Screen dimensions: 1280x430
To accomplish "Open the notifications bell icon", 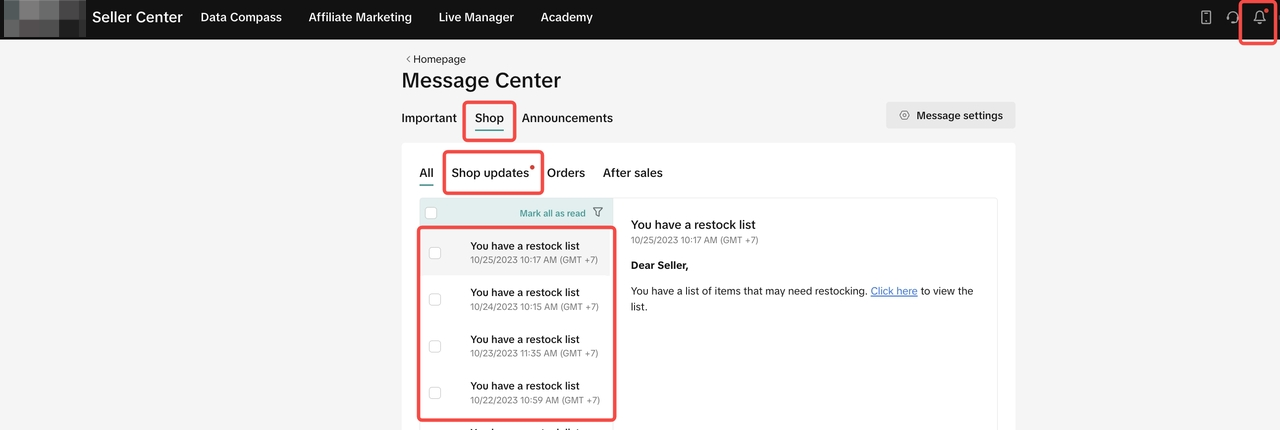I will click(x=1259, y=18).
